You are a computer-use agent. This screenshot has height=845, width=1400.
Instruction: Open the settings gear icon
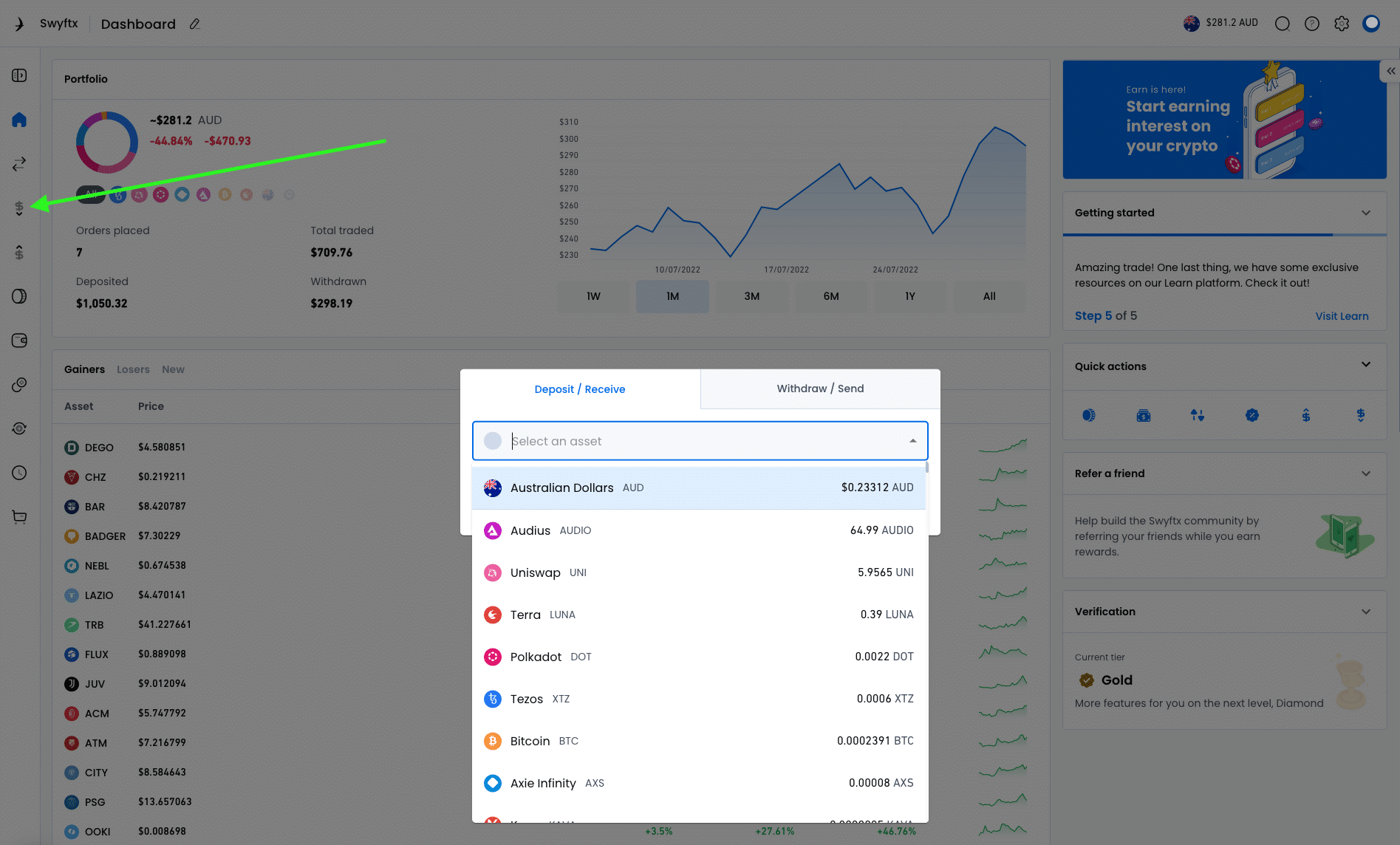[x=1342, y=24]
